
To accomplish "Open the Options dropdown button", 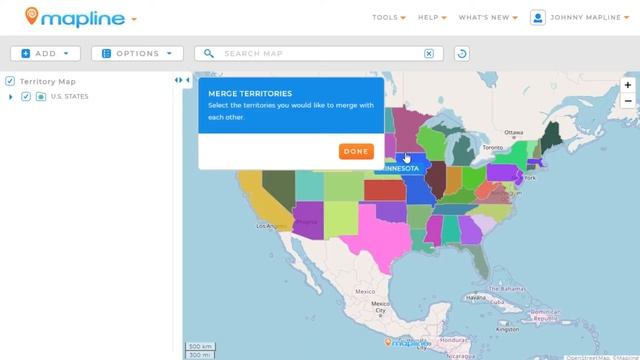I will [138, 53].
